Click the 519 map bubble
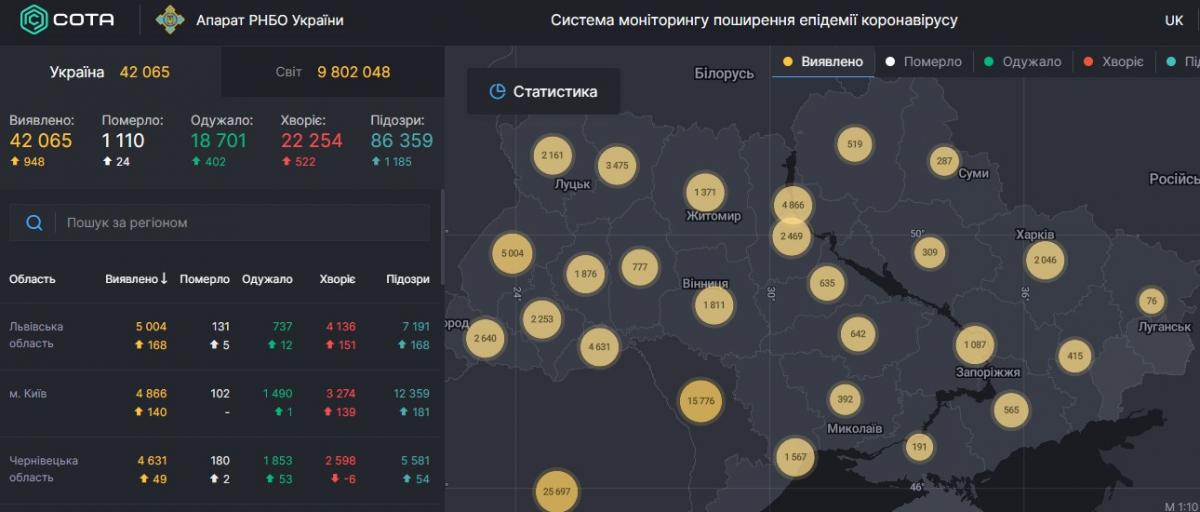 (854, 145)
